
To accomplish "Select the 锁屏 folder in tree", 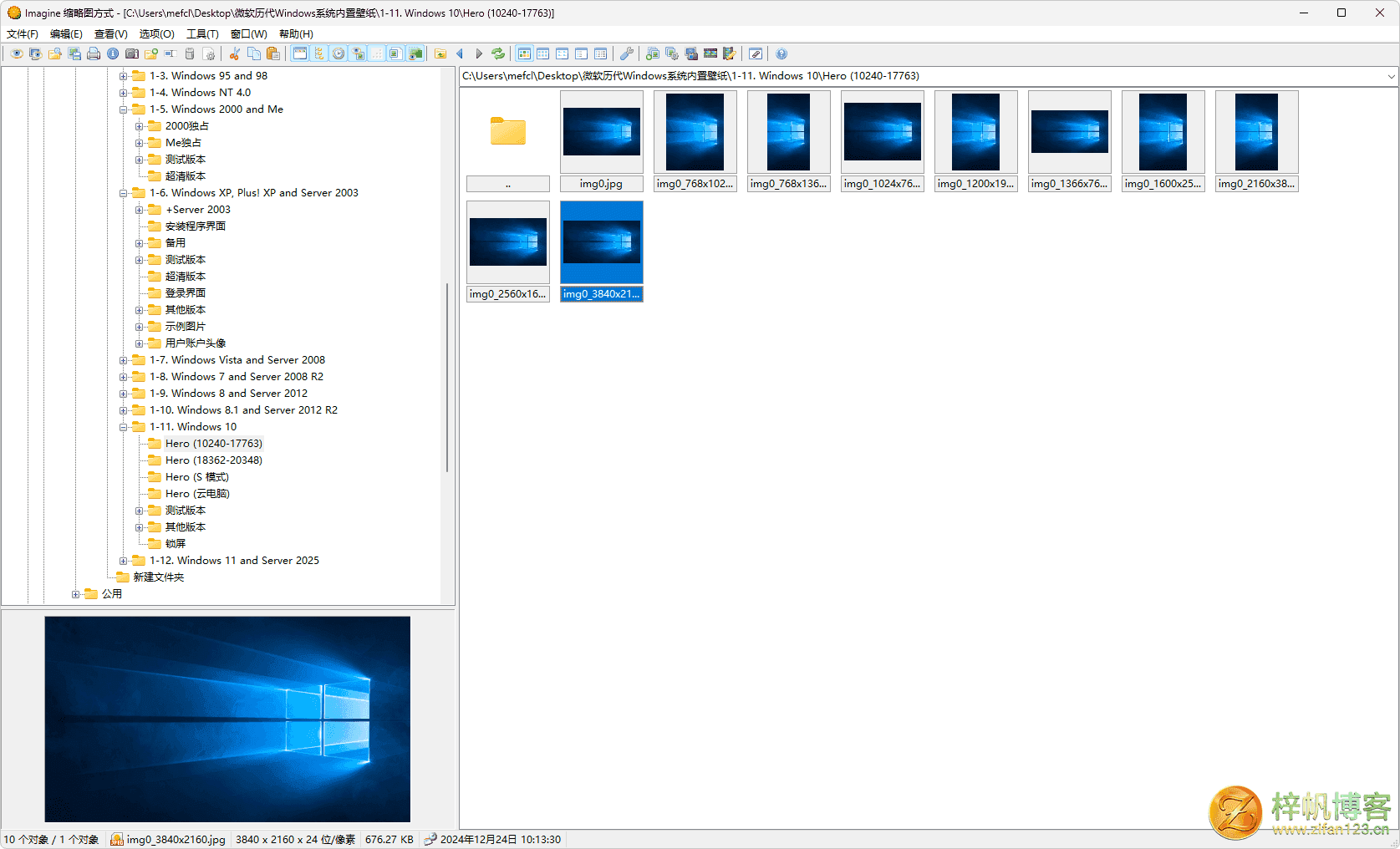I will 175,544.
